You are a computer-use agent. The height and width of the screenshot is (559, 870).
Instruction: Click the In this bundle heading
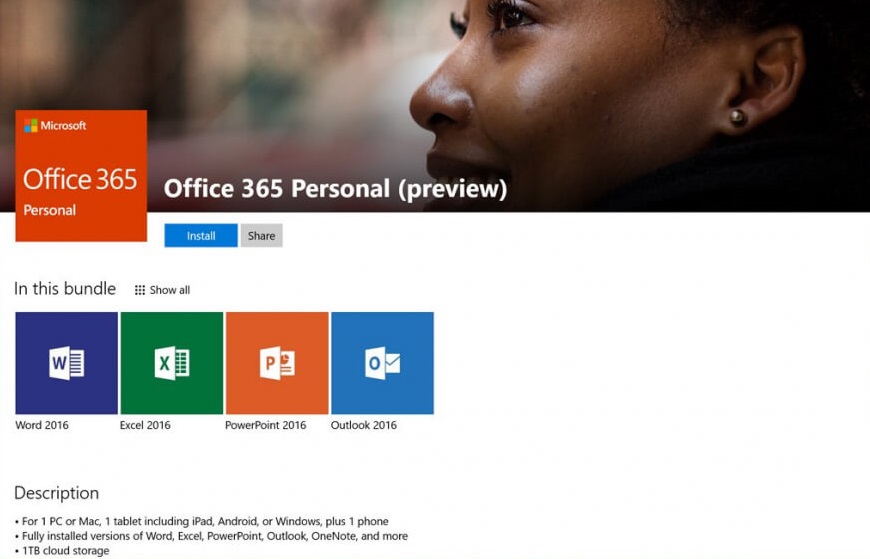click(65, 289)
